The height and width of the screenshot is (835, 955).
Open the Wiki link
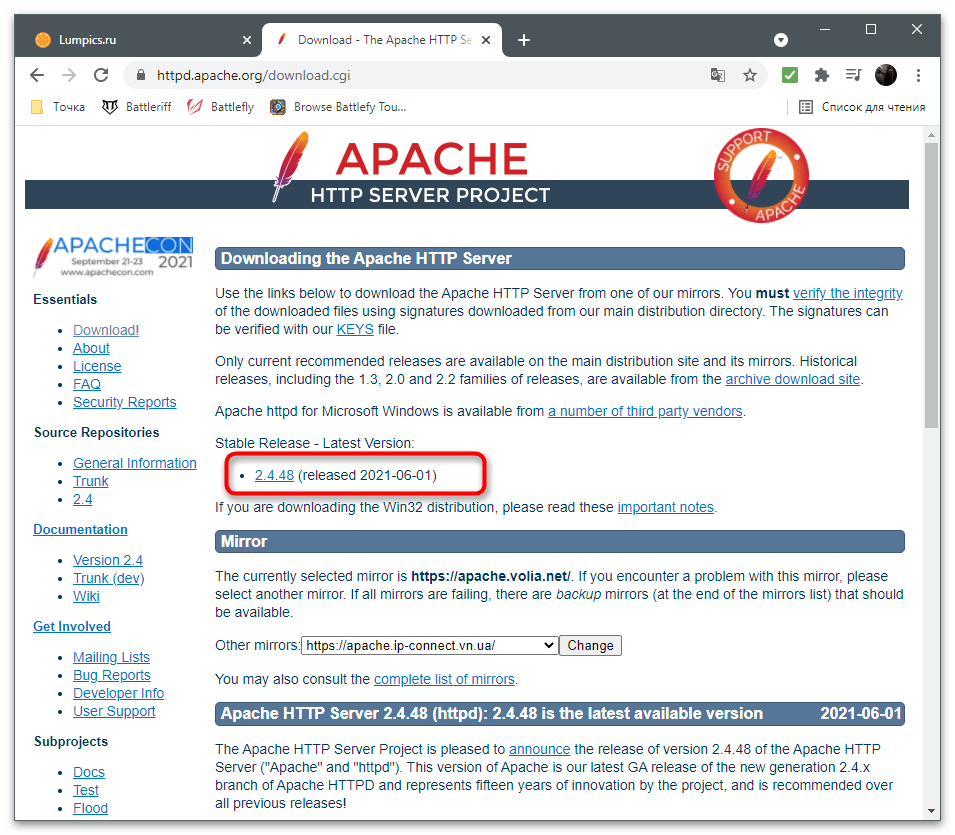click(x=86, y=596)
